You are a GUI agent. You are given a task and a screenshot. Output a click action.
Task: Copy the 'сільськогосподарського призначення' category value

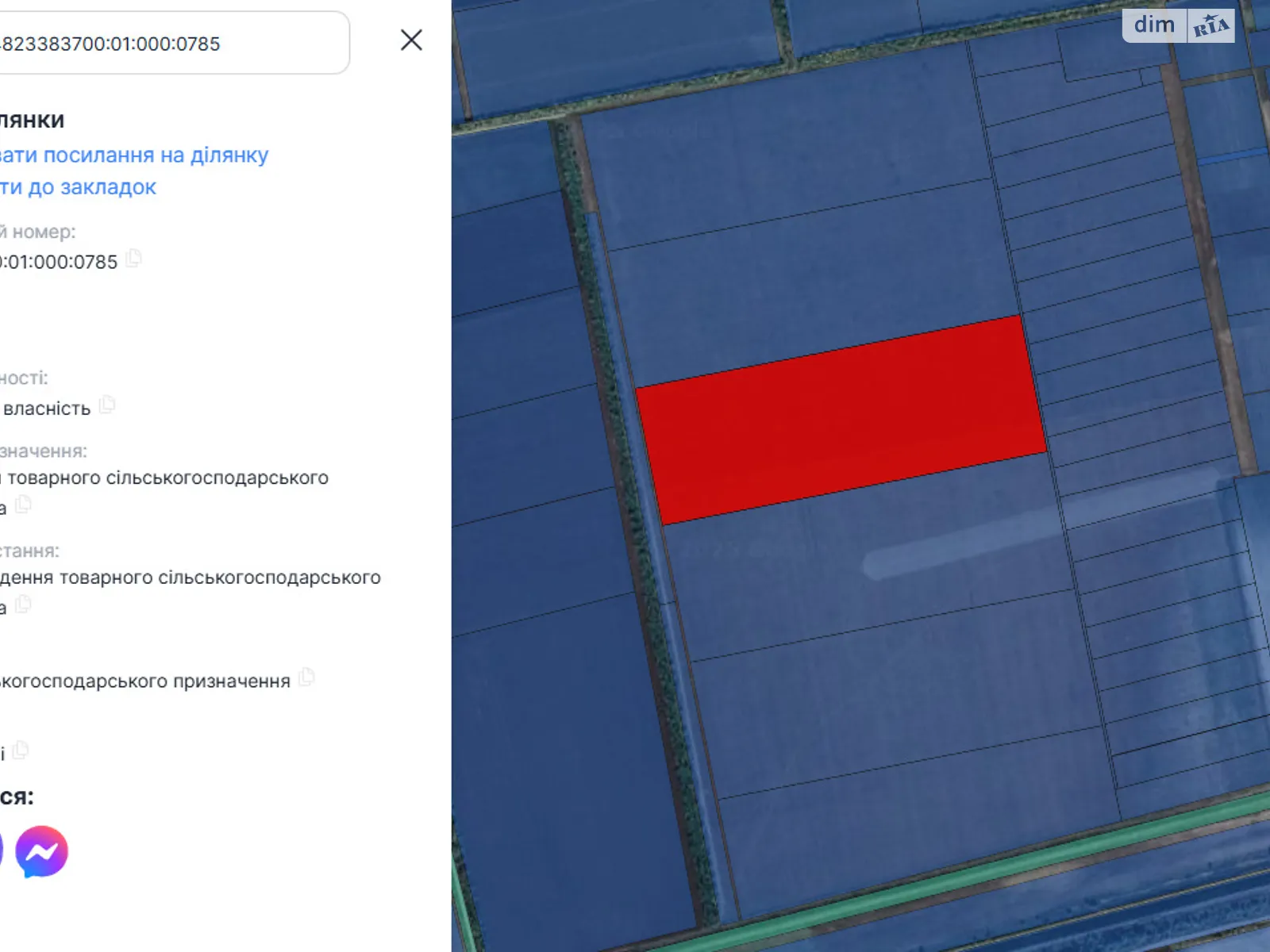(x=306, y=678)
